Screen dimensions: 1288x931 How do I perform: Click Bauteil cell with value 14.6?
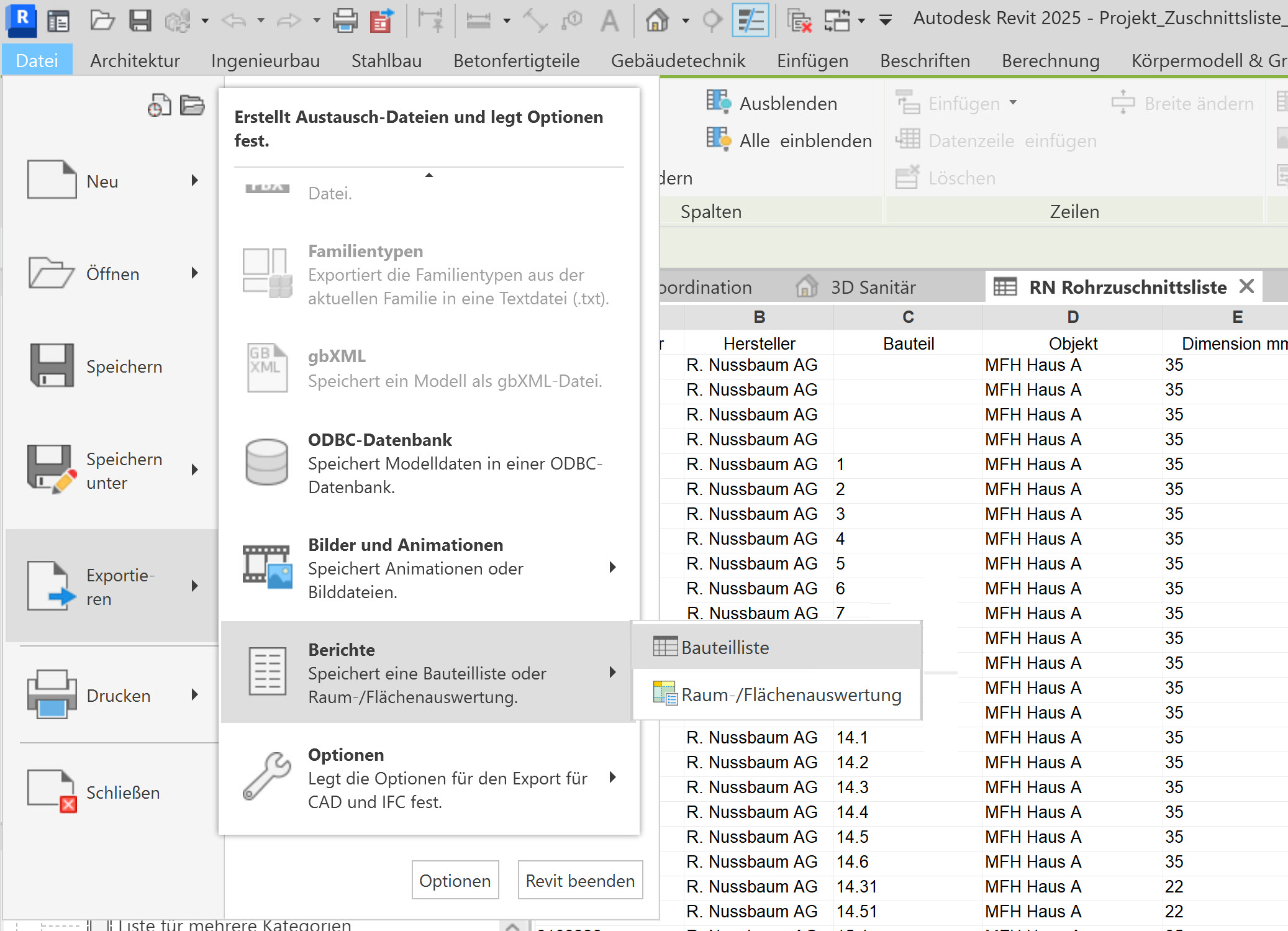pyautogui.click(x=908, y=861)
